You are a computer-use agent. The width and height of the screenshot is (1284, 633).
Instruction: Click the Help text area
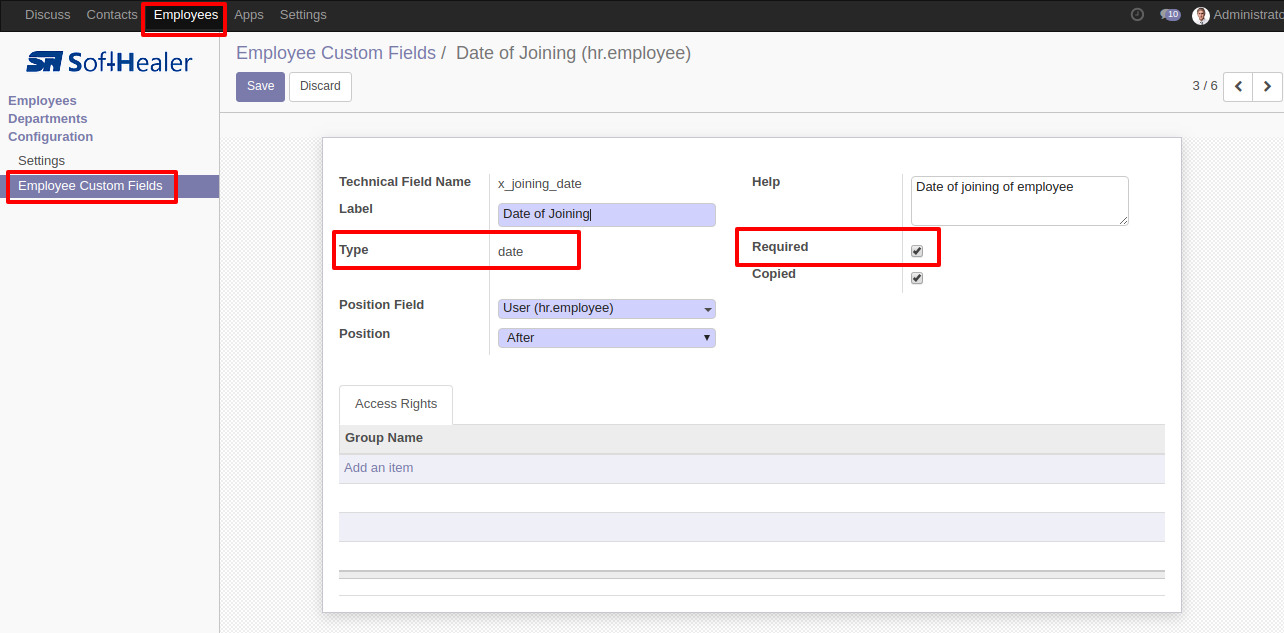pos(1020,201)
